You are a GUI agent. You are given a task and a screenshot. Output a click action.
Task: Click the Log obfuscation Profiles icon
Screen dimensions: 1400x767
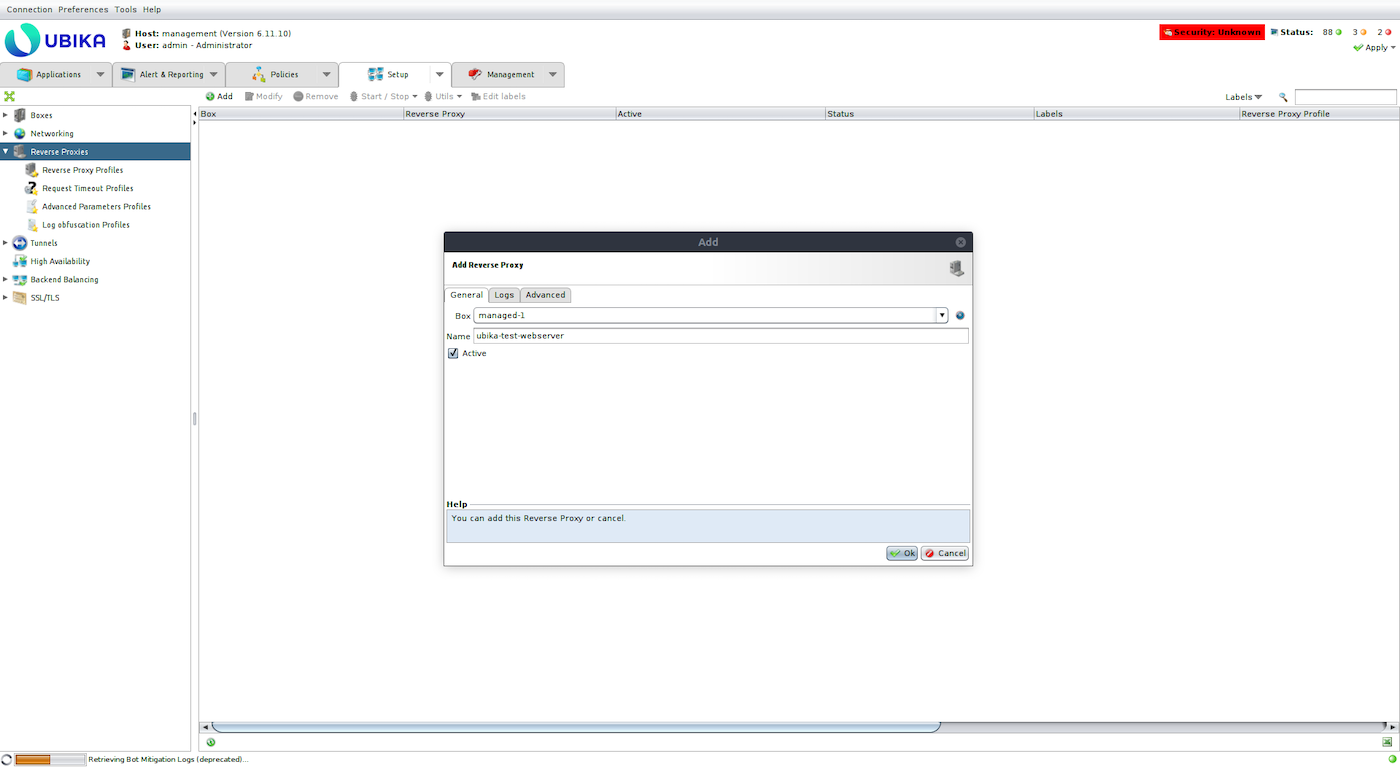coord(31,225)
